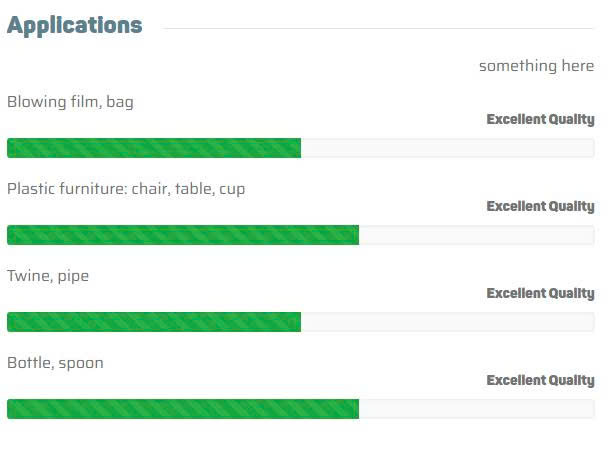Click Excellent Quality label for Blowing film
Screen dimensions: 608x465
tap(540, 120)
